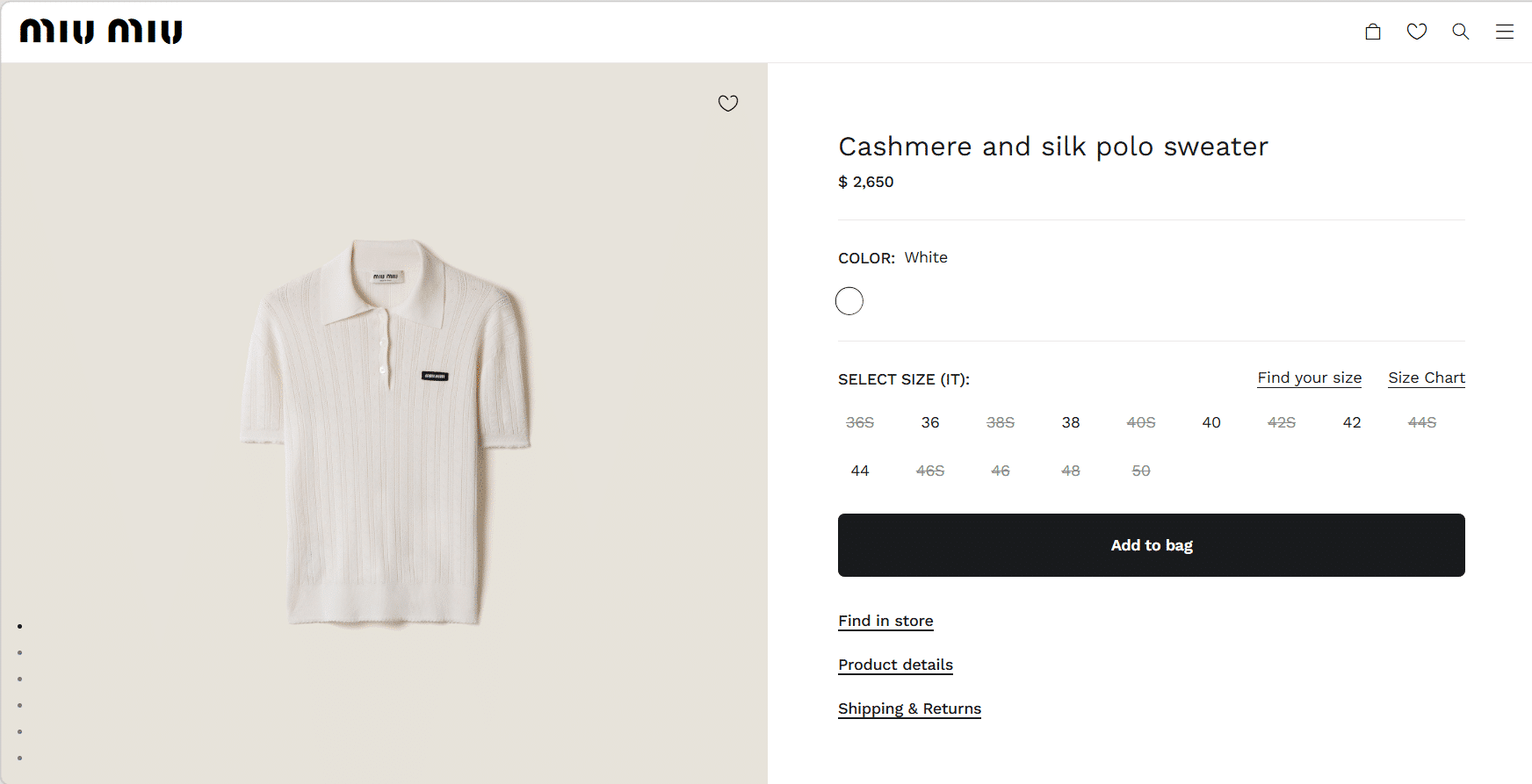1532x784 pixels.
Task: Click the Add to bag button
Action: click(x=1151, y=545)
